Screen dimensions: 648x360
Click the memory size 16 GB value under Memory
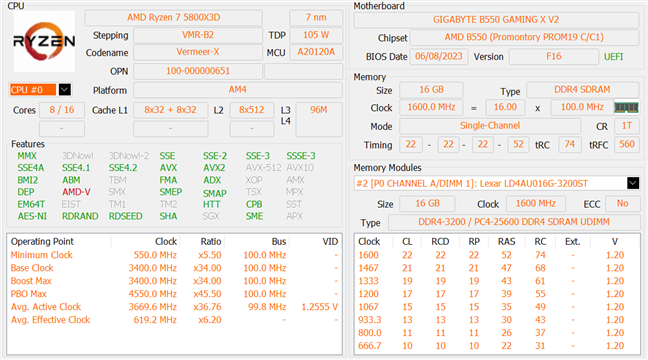(x=431, y=90)
